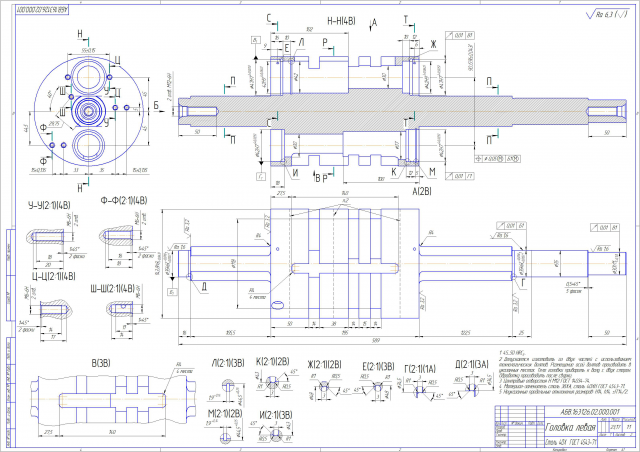Screen dimensions: 640x452
Task: Select the part name Головка левая
Action: click(x=571, y=427)
